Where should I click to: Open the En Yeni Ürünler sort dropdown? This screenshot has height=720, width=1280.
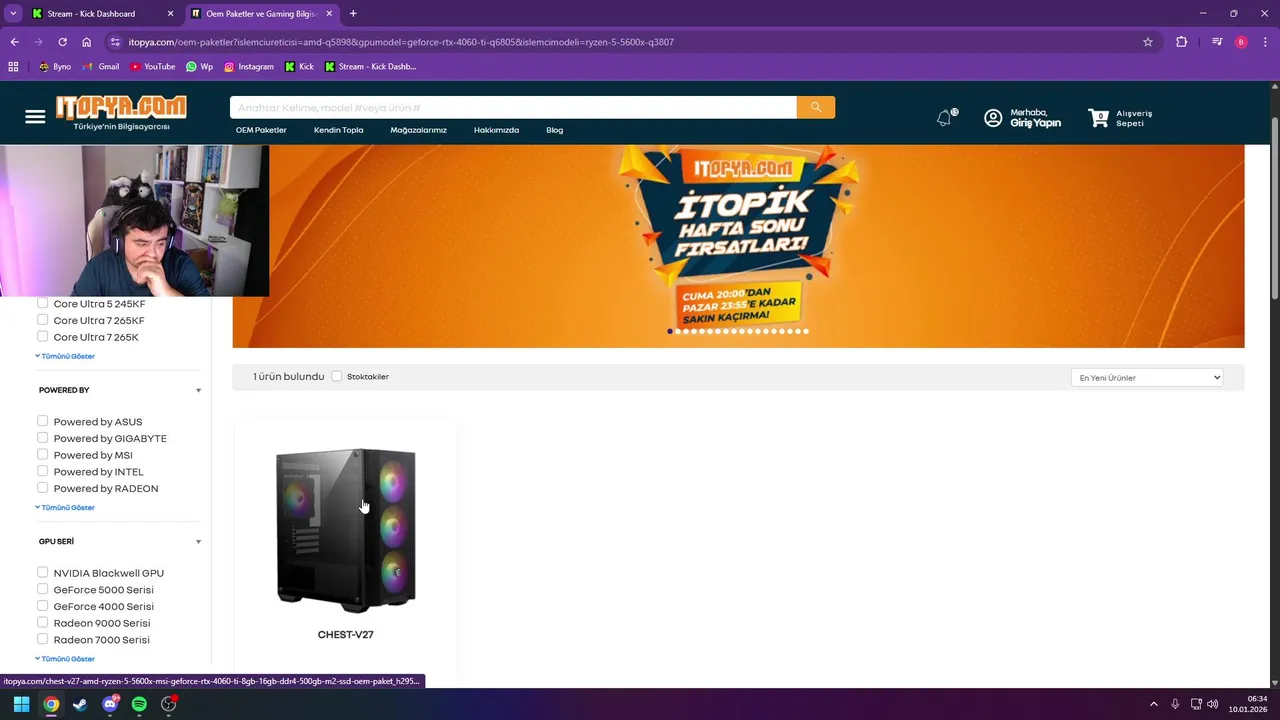pos(1147,377)
